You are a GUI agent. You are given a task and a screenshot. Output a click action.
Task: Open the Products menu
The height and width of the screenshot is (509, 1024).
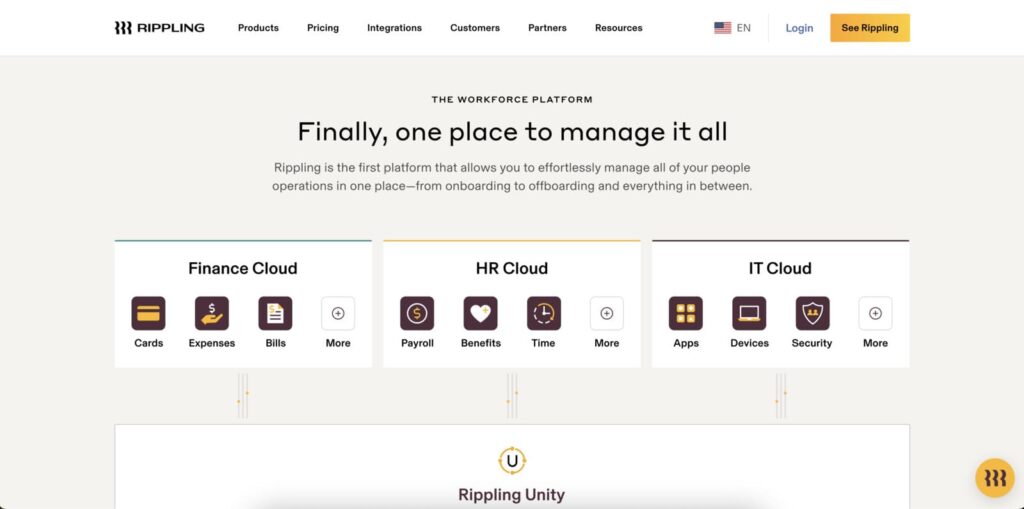tap(258, 28)
